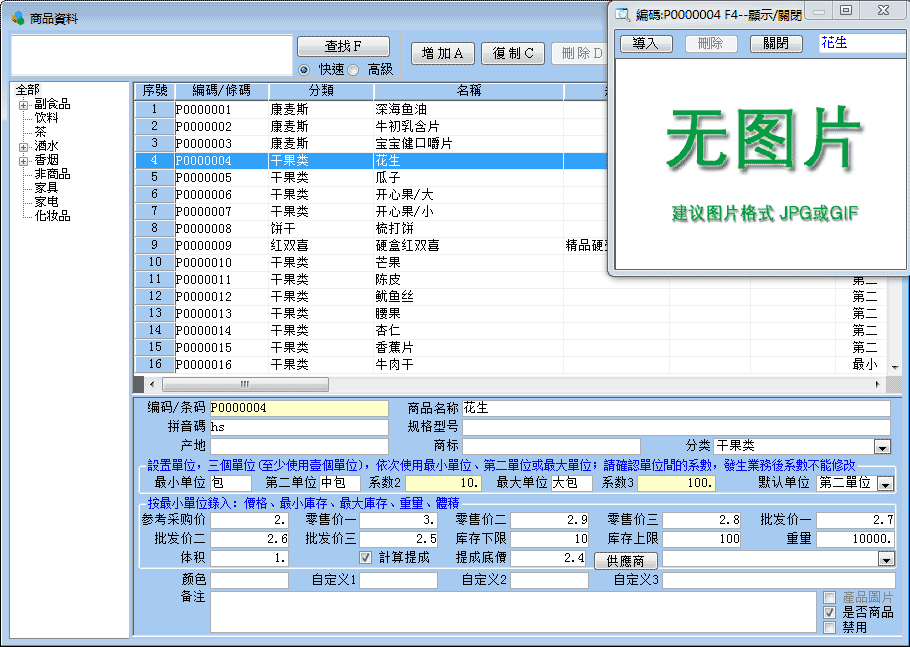Screen dimensions: 910x647
Task: Enable the 禁用 checkbox
Action: tap(829, 627)
